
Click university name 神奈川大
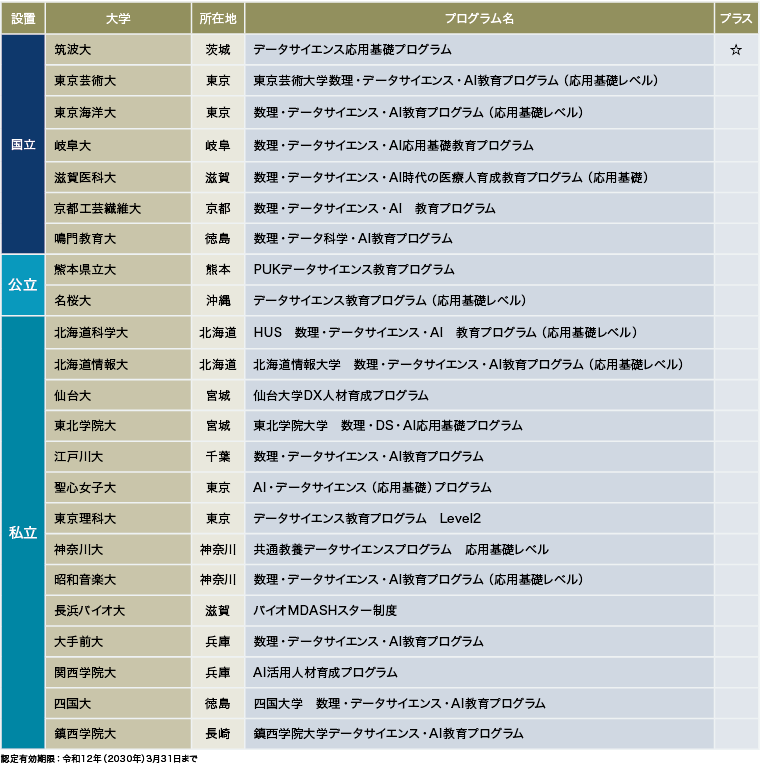[x=79, y=550]
